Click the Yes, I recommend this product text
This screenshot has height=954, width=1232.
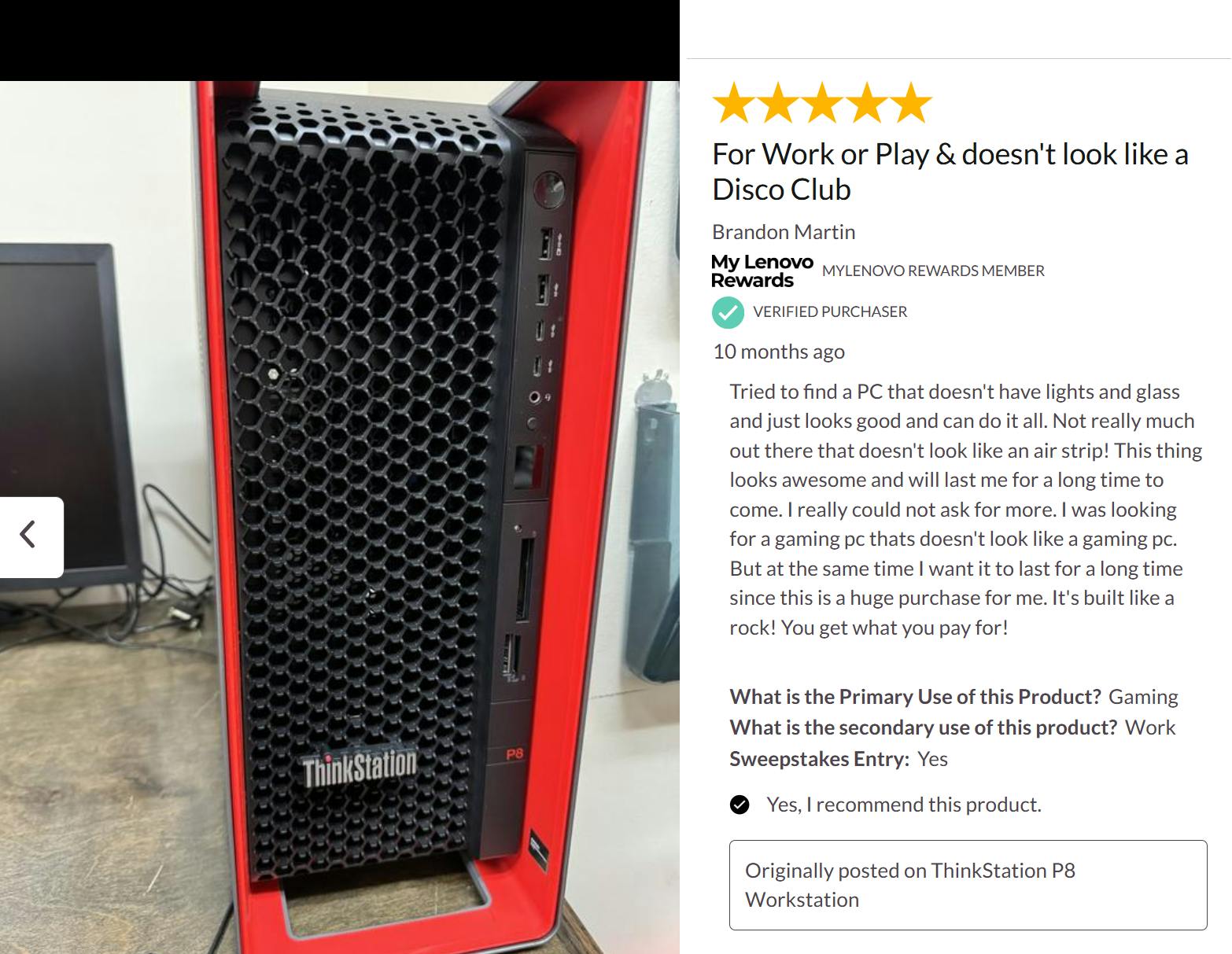coord(904,805)
